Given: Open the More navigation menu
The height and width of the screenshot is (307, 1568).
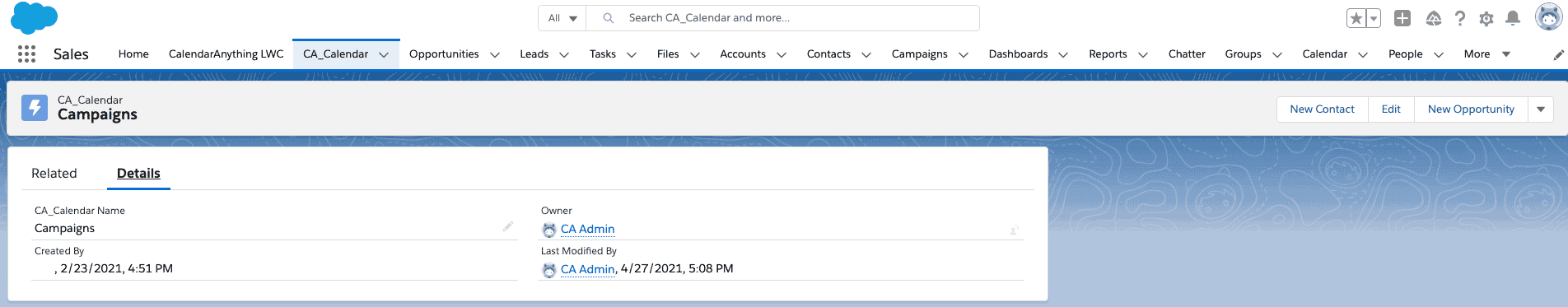Looking at the screenshot, I should [1486, 54].
